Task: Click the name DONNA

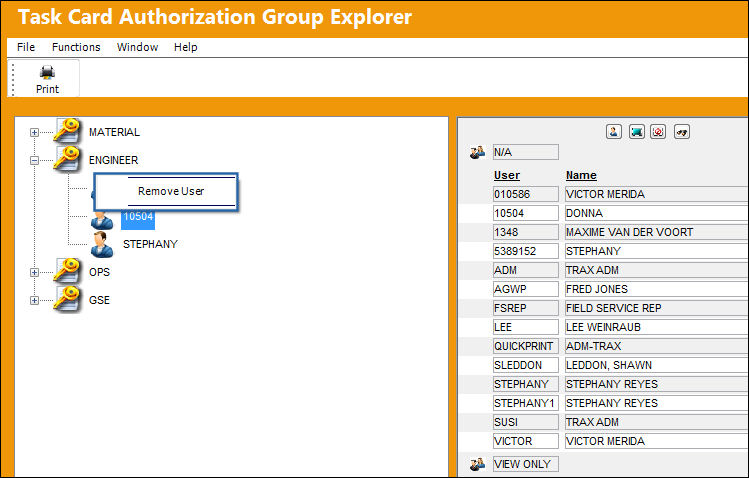Action: (x=584, y=213)
